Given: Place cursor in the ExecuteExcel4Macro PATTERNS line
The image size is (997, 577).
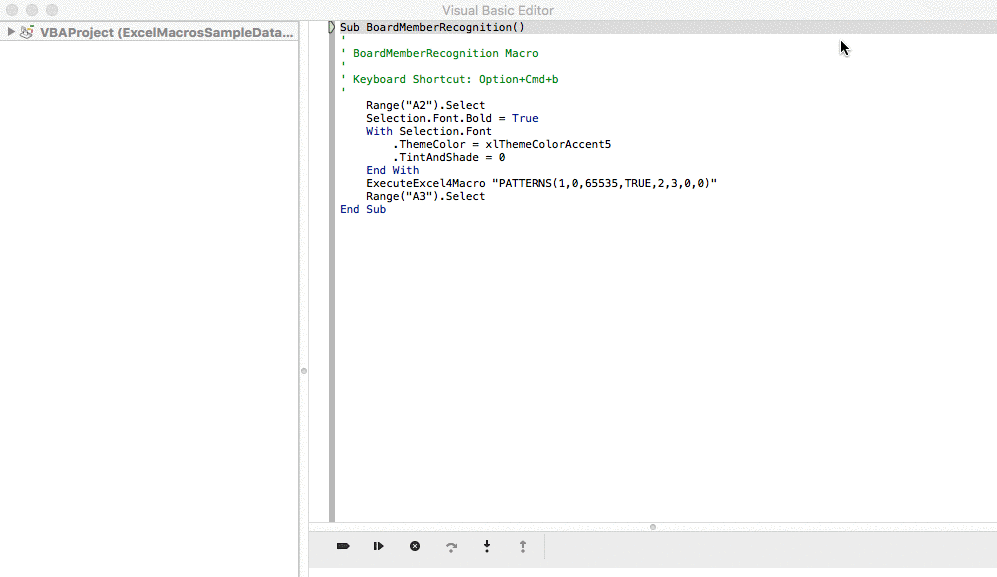Looking at the screenshot, I should click(541, 183).
